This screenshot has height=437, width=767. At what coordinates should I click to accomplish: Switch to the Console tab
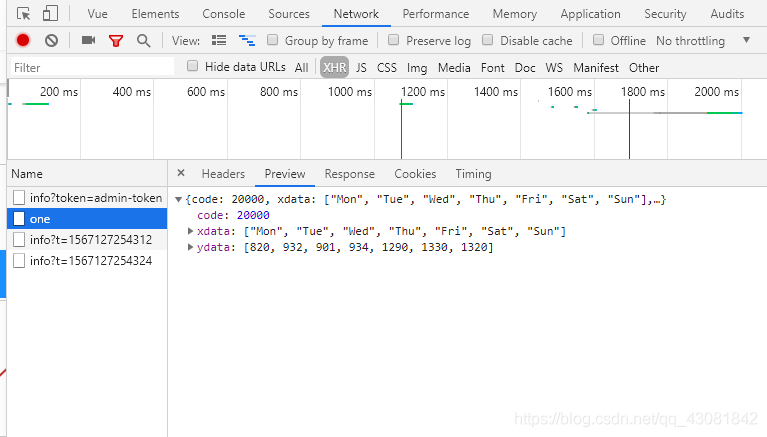pos(224,14)
